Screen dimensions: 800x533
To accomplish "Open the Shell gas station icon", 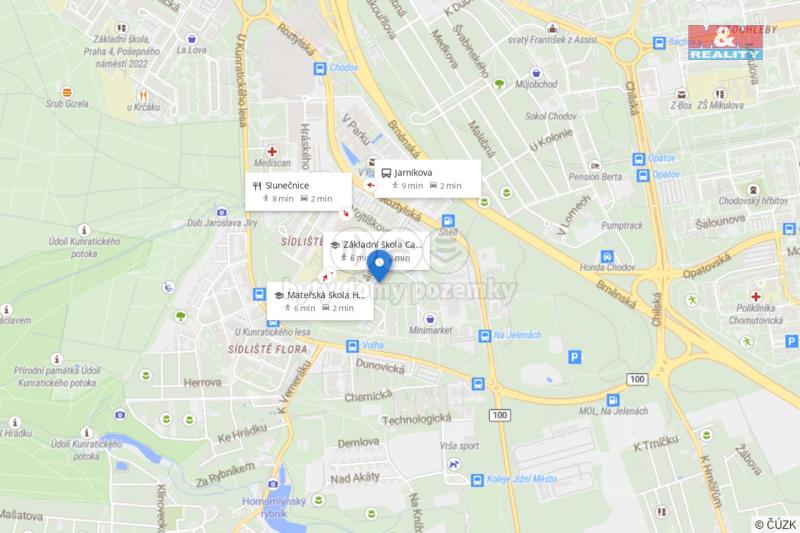I will tap(448, 221).
